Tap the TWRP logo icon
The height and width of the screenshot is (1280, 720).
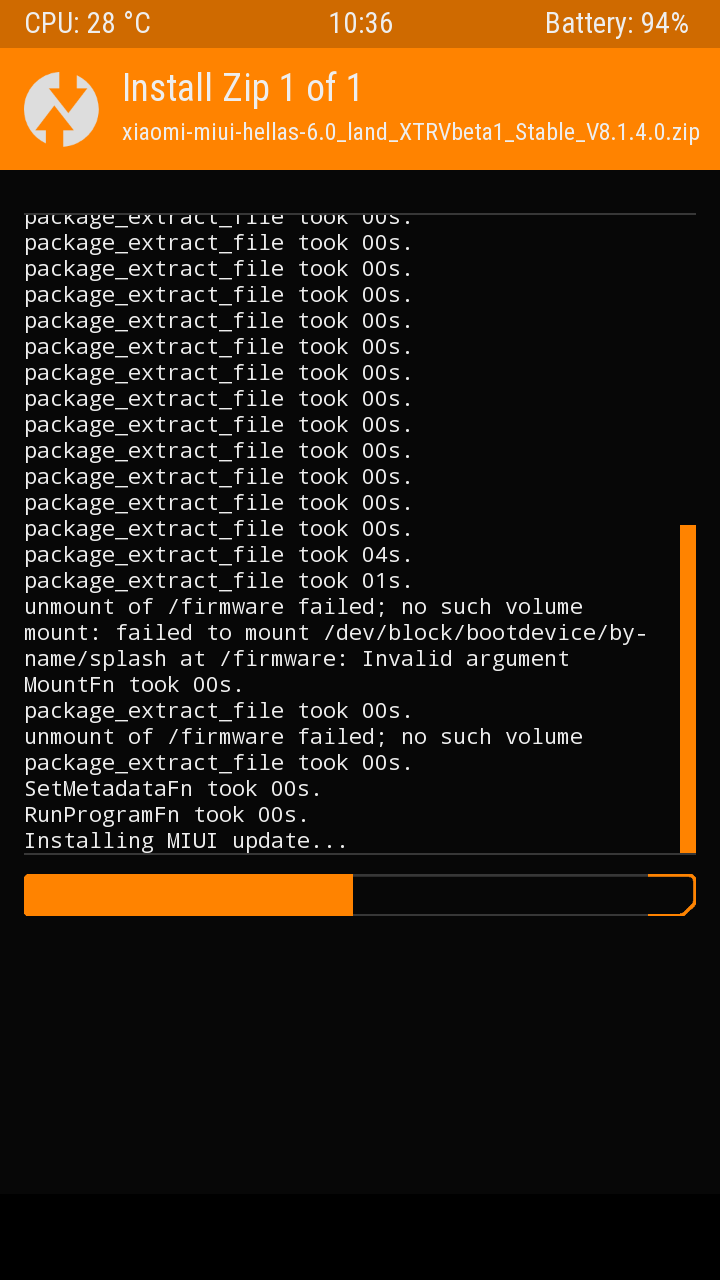click(61, 109)
